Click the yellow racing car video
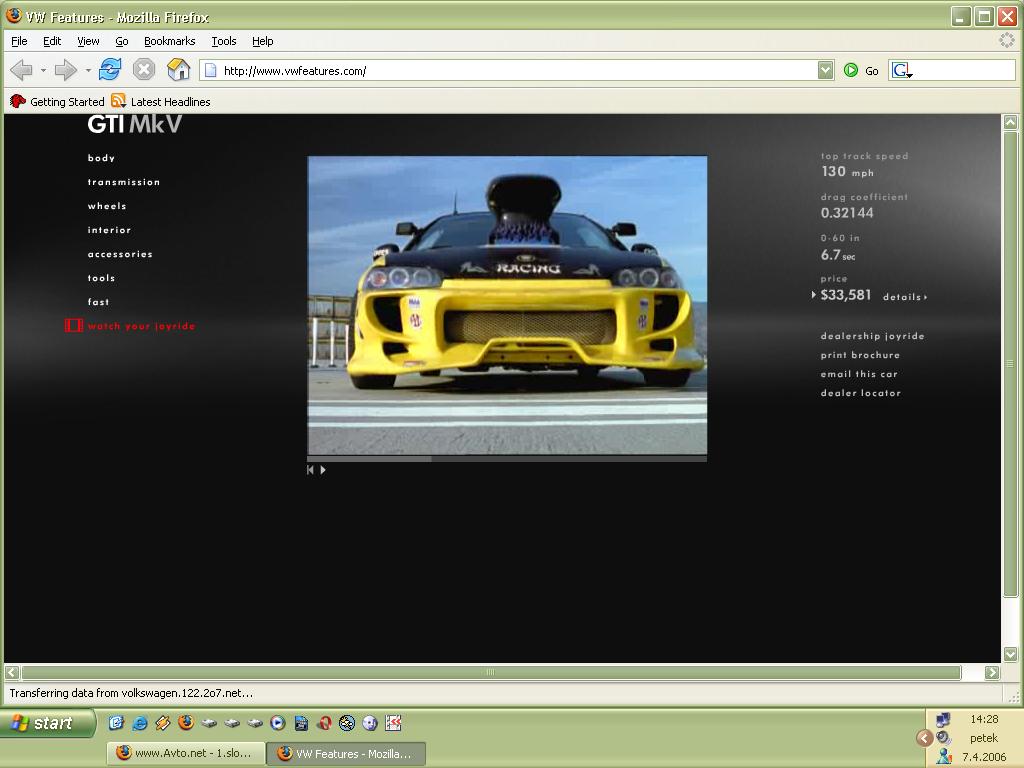1024x768 pixels. click(507, 305)
